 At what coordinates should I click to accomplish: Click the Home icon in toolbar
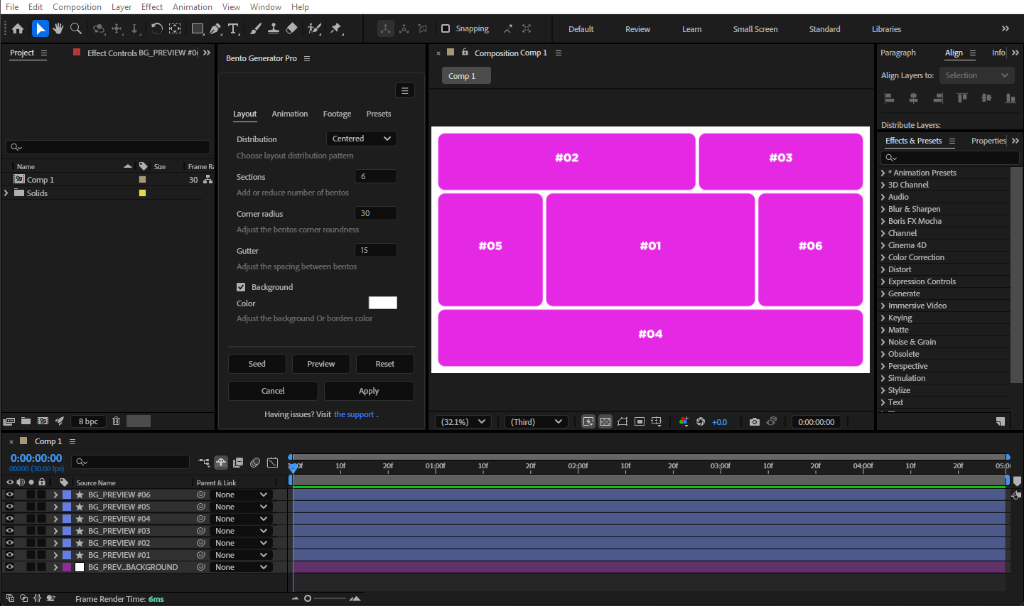pyautogui.click(x=18, y=29)
